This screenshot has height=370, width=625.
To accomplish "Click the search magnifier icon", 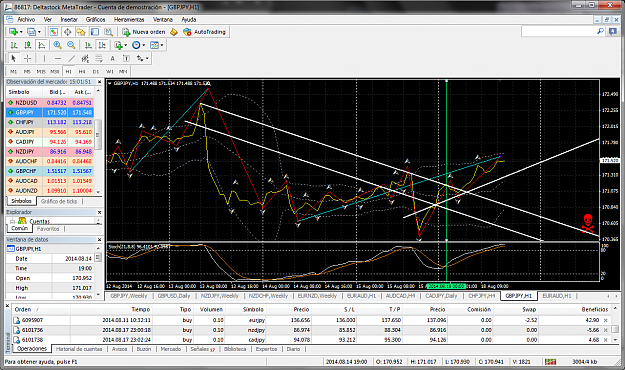I will coord(600,31).
